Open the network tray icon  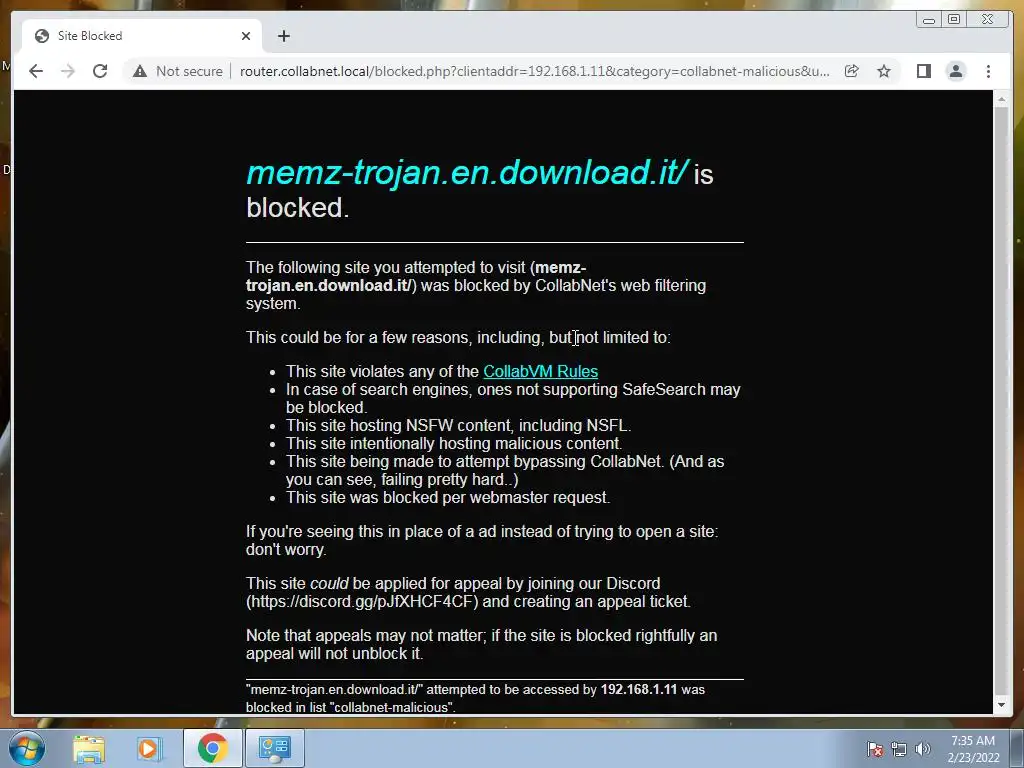[x=899, y=749]
